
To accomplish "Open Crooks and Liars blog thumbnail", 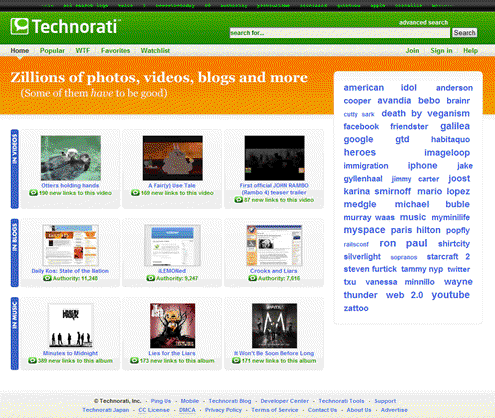I will (x=274, y=245).
